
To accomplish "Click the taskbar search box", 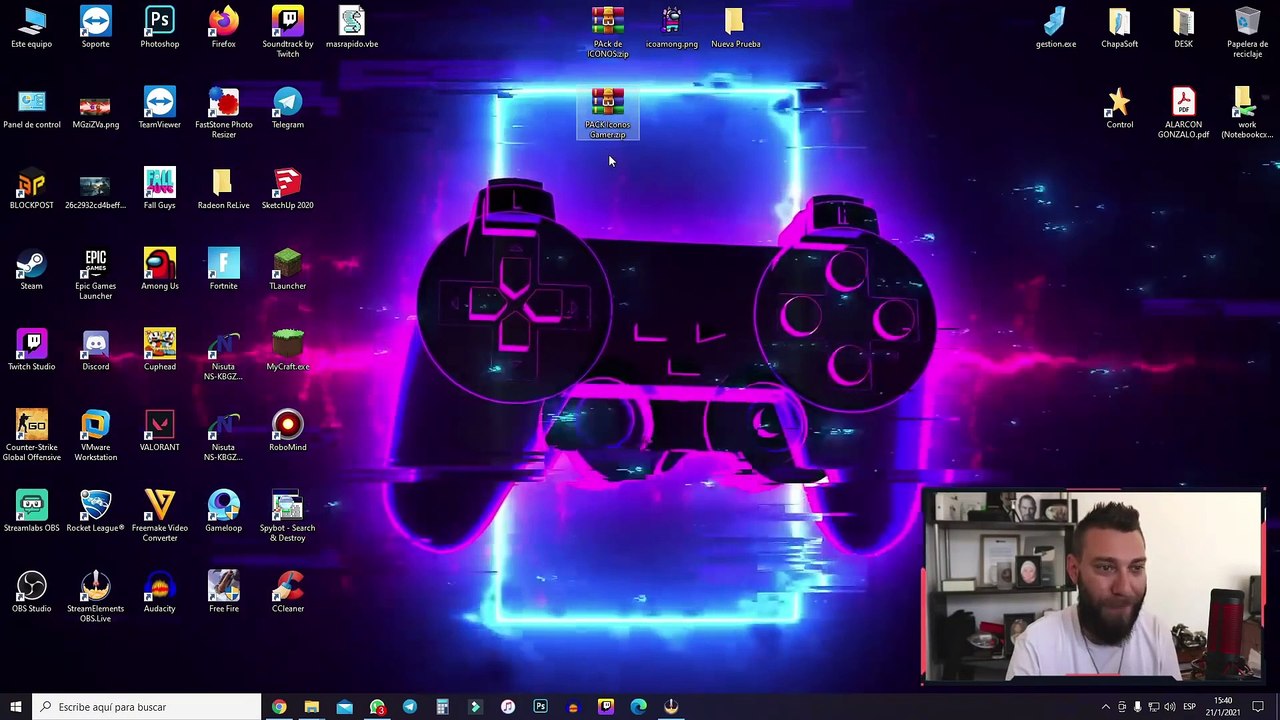I will pos(147,707).
